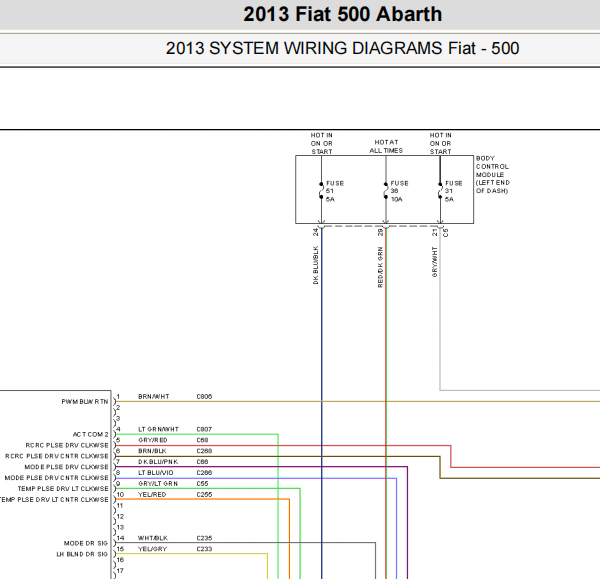This screenshot has width=600, height=579.
Task: Select the 'MODE PLSE DRV CNTR CLKWSE' label
Action: coord(57,478)
